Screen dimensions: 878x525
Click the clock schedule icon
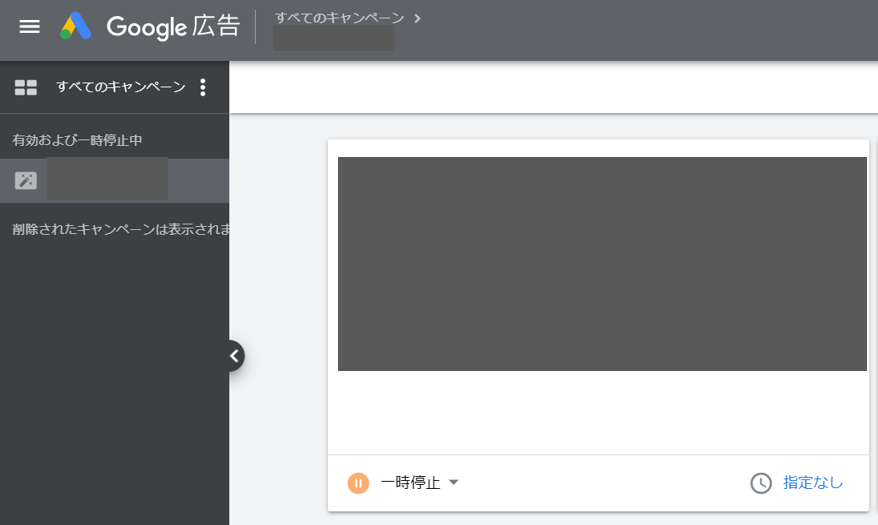[761, 483]
